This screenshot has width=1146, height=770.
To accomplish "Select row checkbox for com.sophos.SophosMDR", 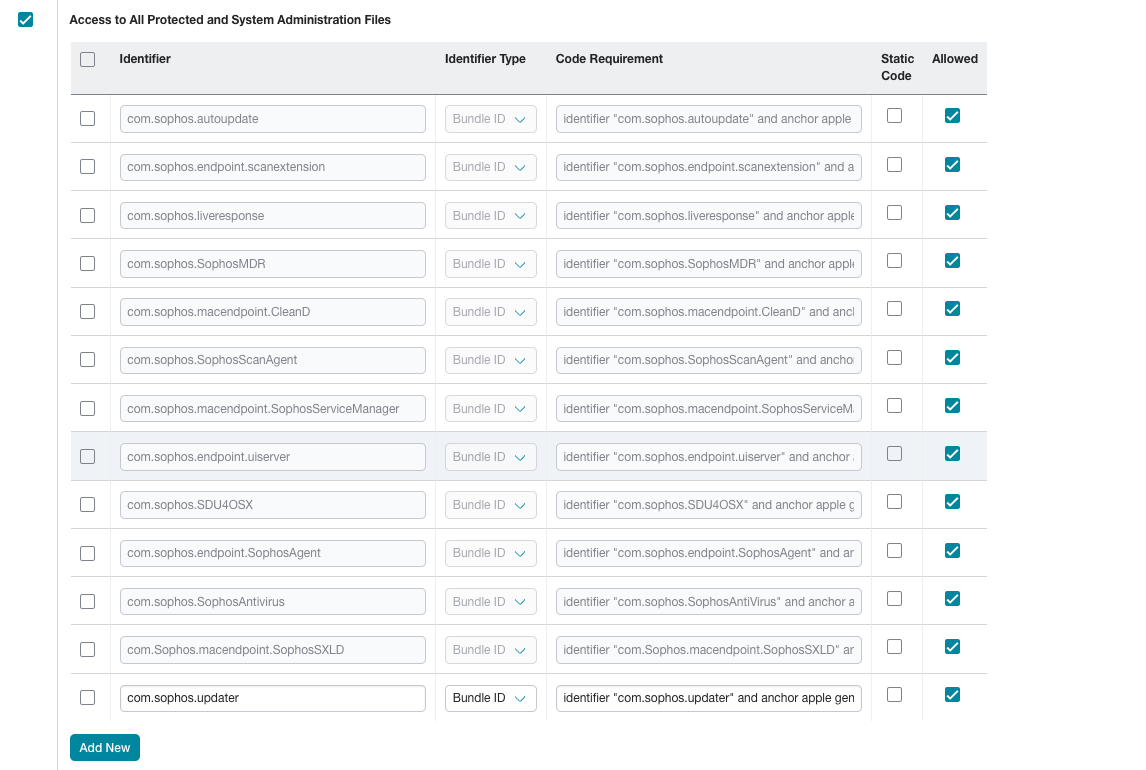I will [x=88, y=263].
